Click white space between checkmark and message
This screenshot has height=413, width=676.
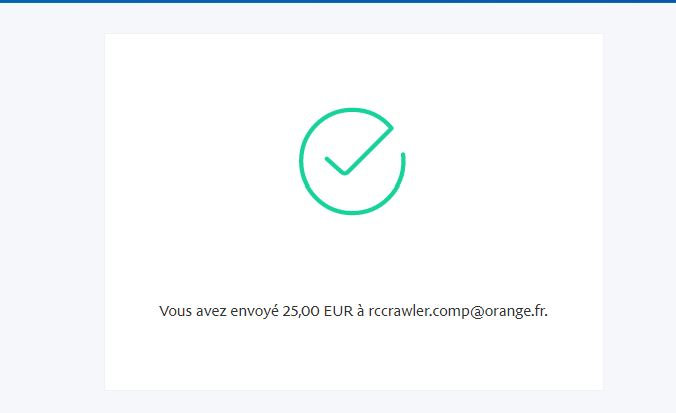[x=354, y=259]
